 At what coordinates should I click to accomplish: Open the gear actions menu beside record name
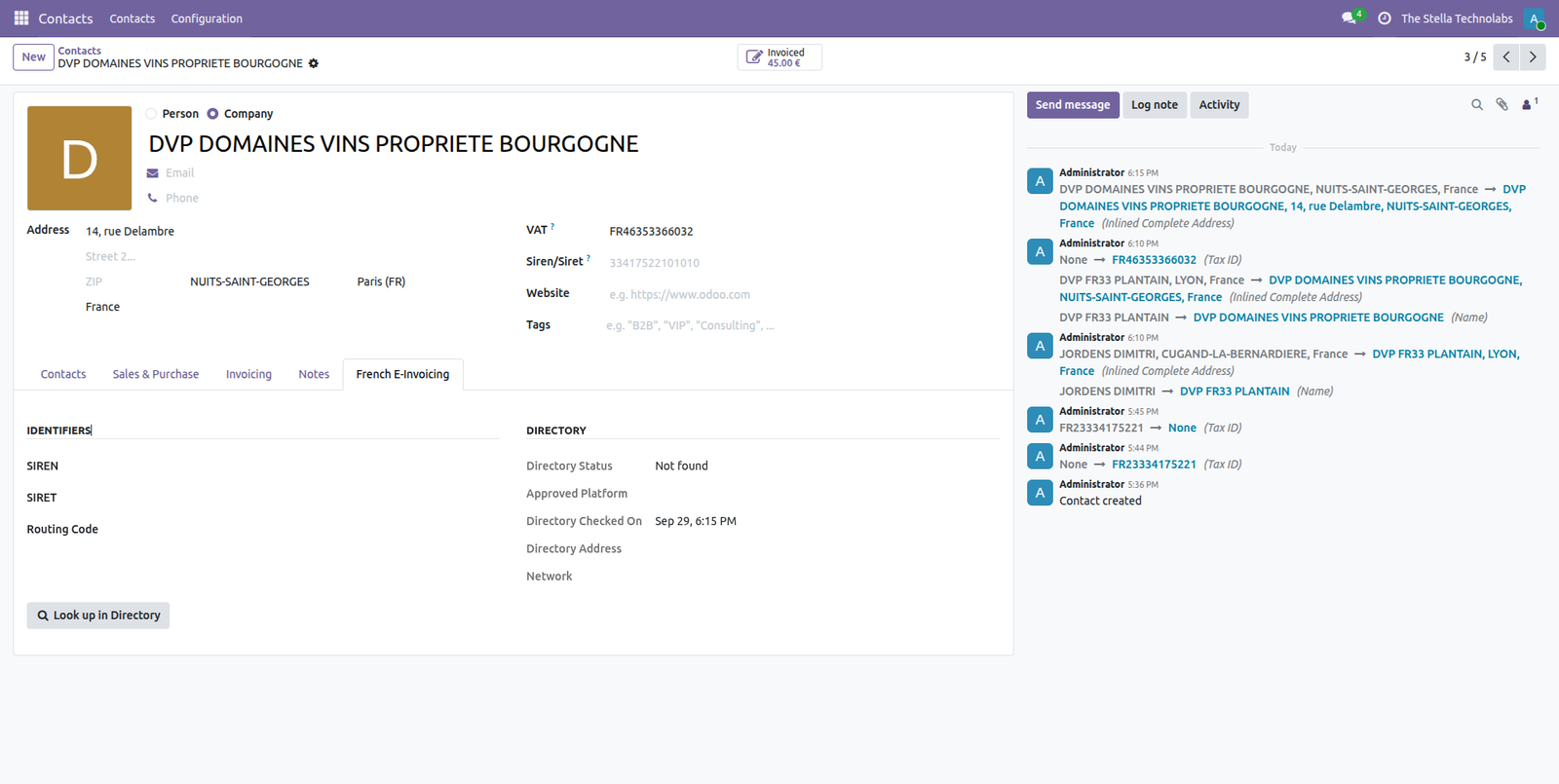click(x=314, y=63)
